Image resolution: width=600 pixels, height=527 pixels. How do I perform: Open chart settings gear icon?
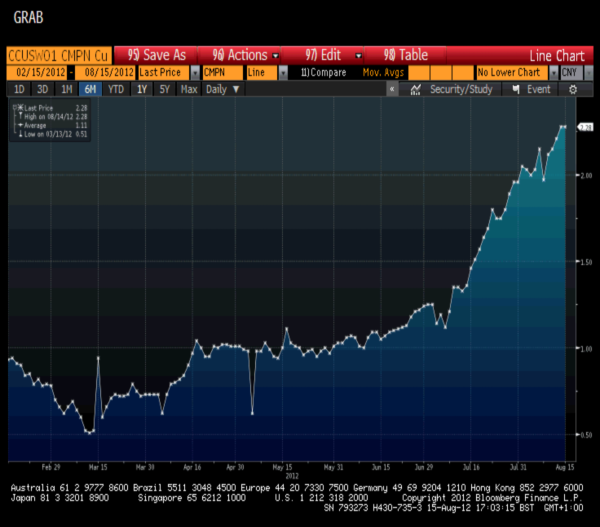click(x=573, y=89)
